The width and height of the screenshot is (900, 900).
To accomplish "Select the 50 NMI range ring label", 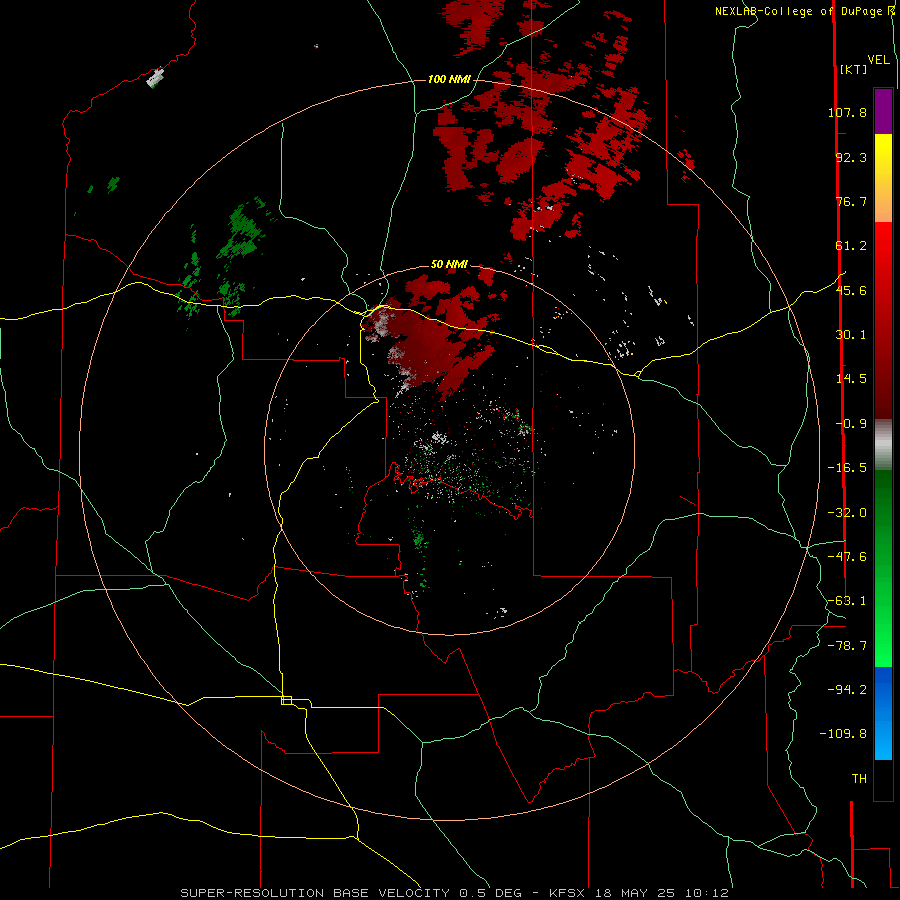I will [449, 265].
